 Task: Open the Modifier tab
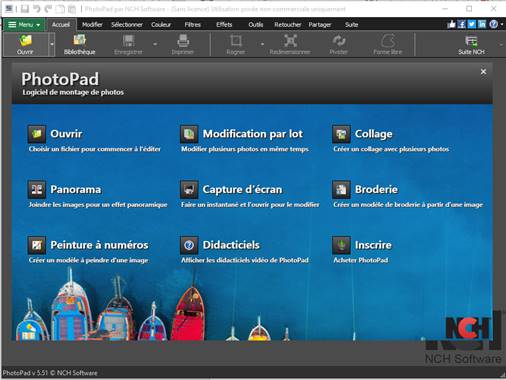point(92,25)
